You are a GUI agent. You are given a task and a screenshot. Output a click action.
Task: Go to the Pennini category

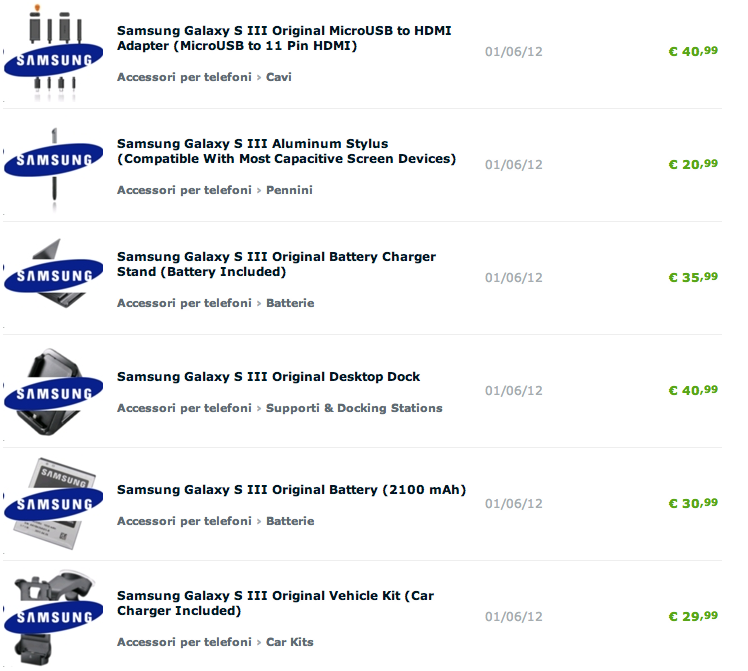(x=289, y=190)
